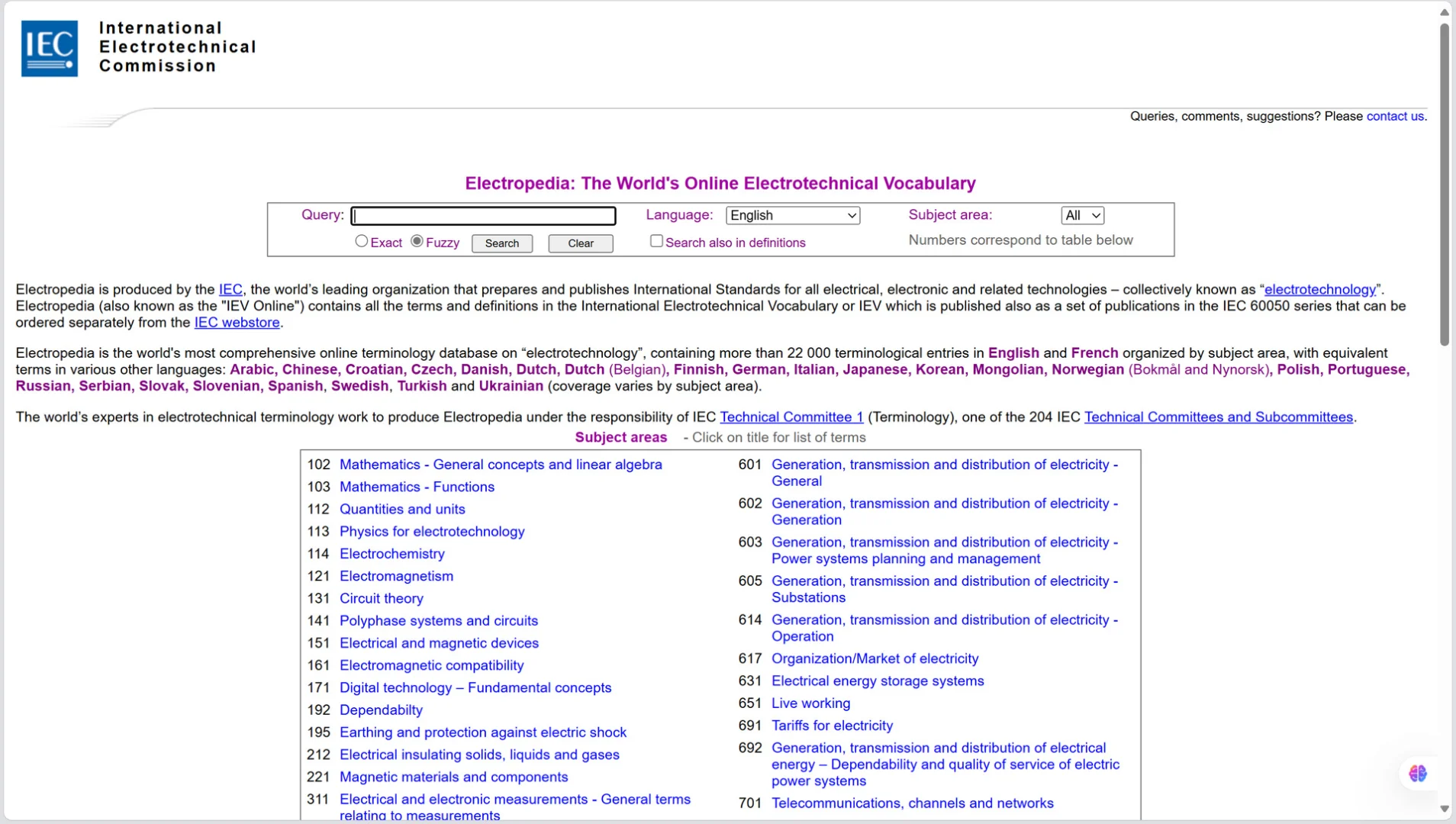The height and width of the screenshot is (824, 1456).
Task: Open the Electrochemistry subject area
Action: coord(392,554)
